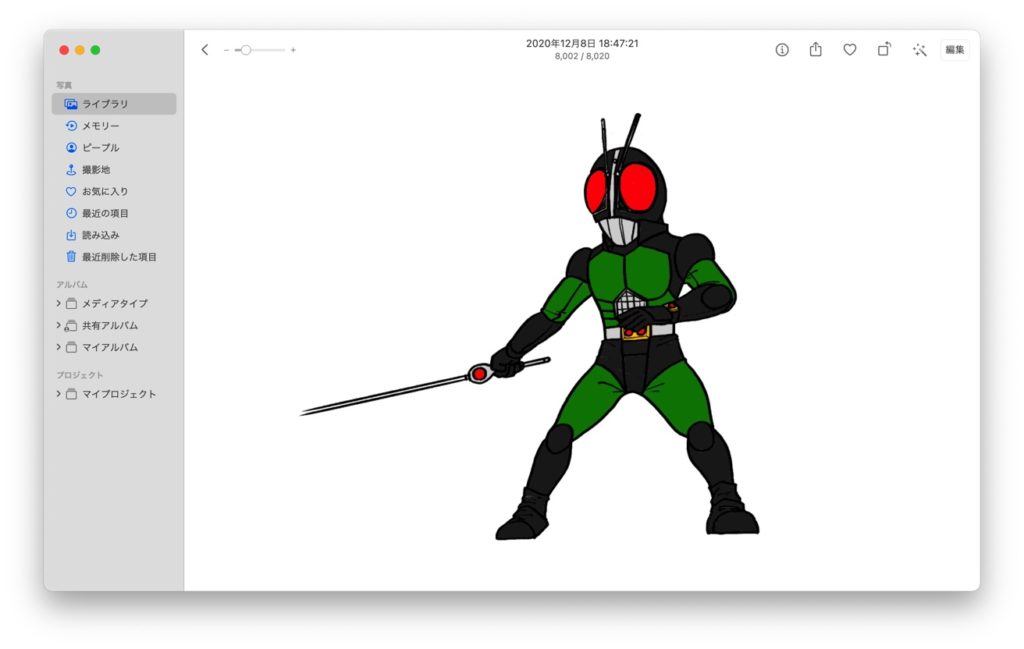Select メディアタイプ album folder

tap(114, 304)
